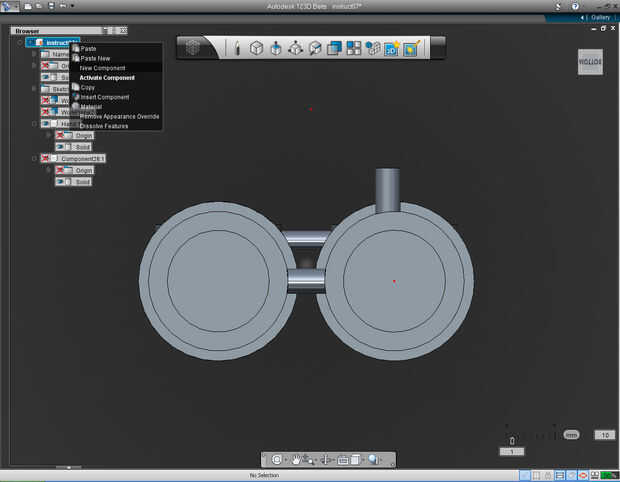Select the Orbit tool in navigation bar
The height and width of the screenshot is (482, 620).
point(276,459)
